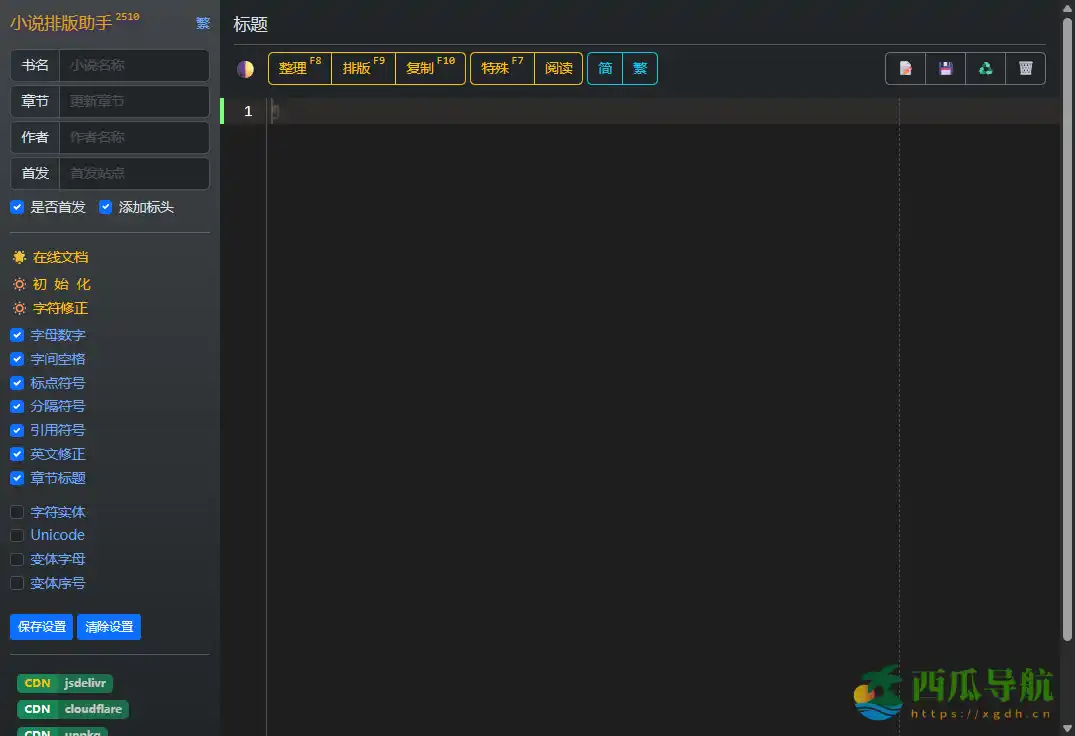Click the trash bin clear icon
1075x736 pixels.
pos(1025,69)
